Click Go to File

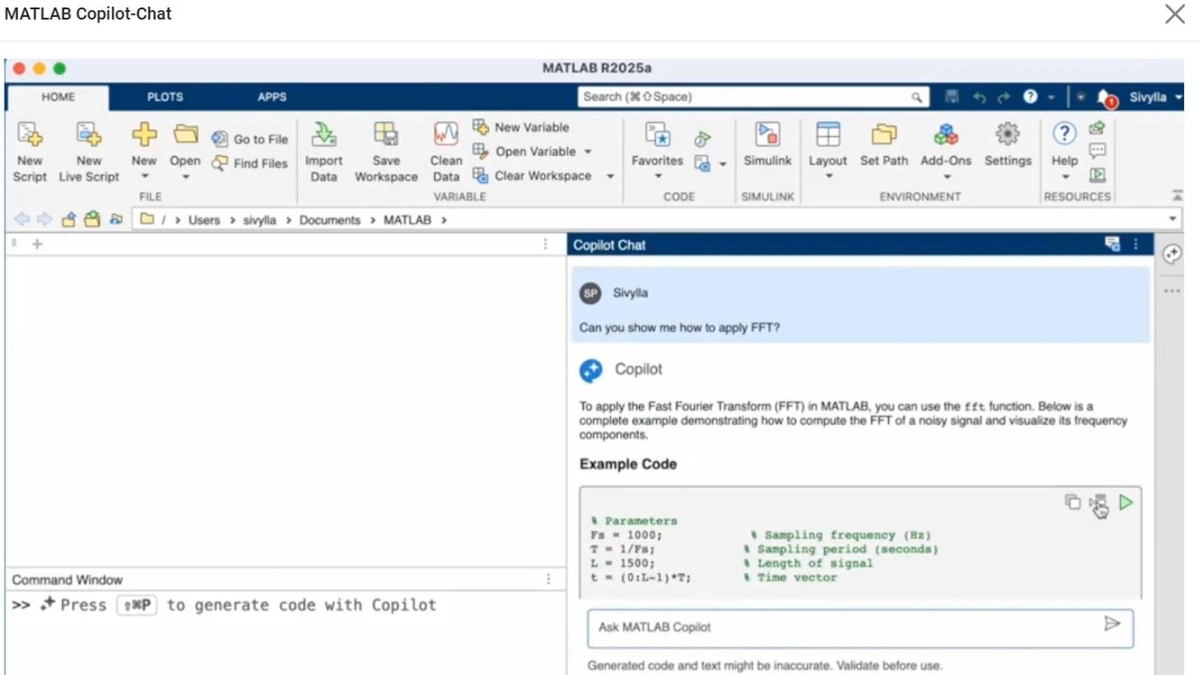(249, 139)
